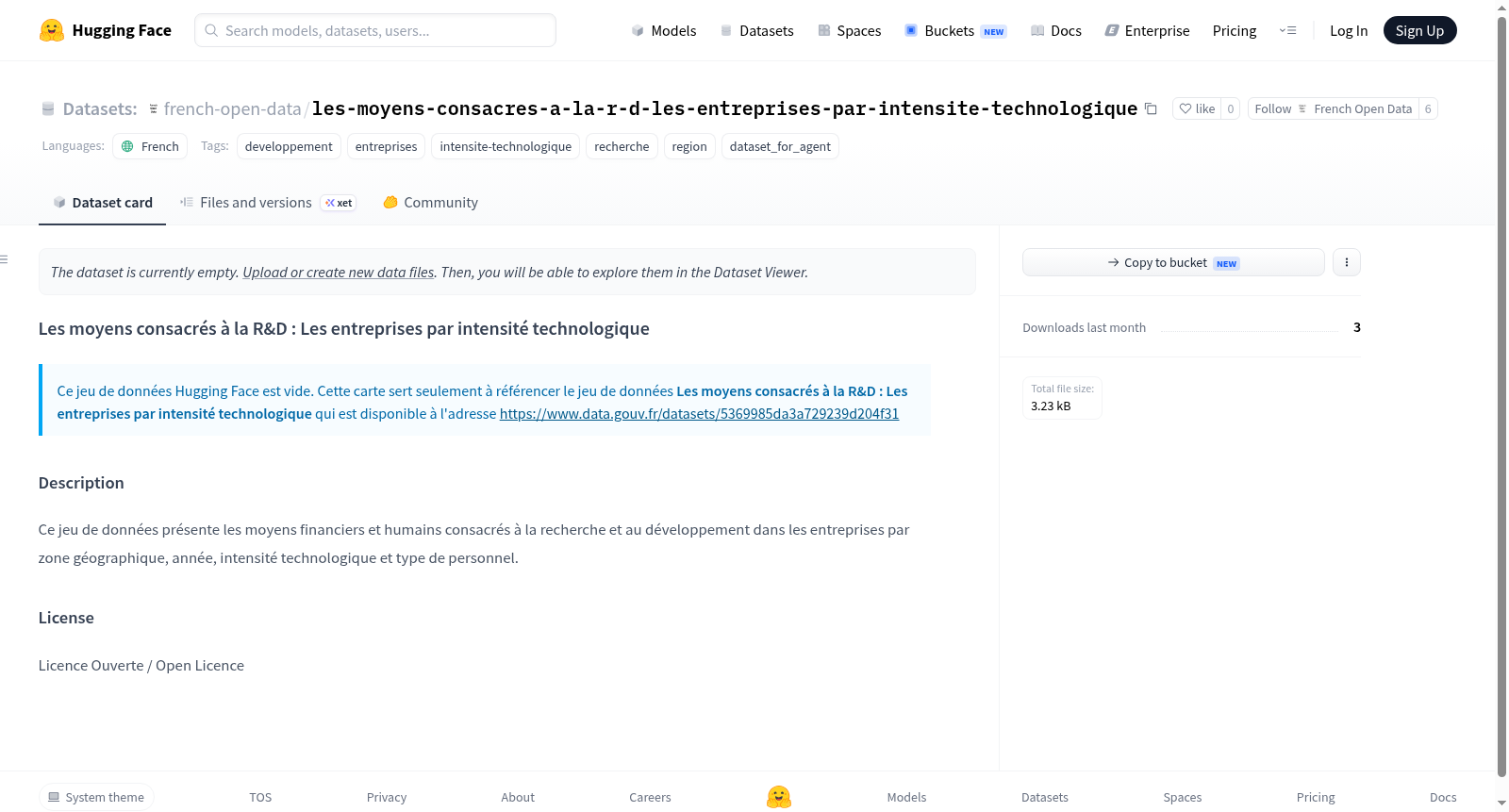Open Pricing in the top navigation
The height and width of the screenshot is (812, 1509).
pyautogui.click(x=1235, y=30)
